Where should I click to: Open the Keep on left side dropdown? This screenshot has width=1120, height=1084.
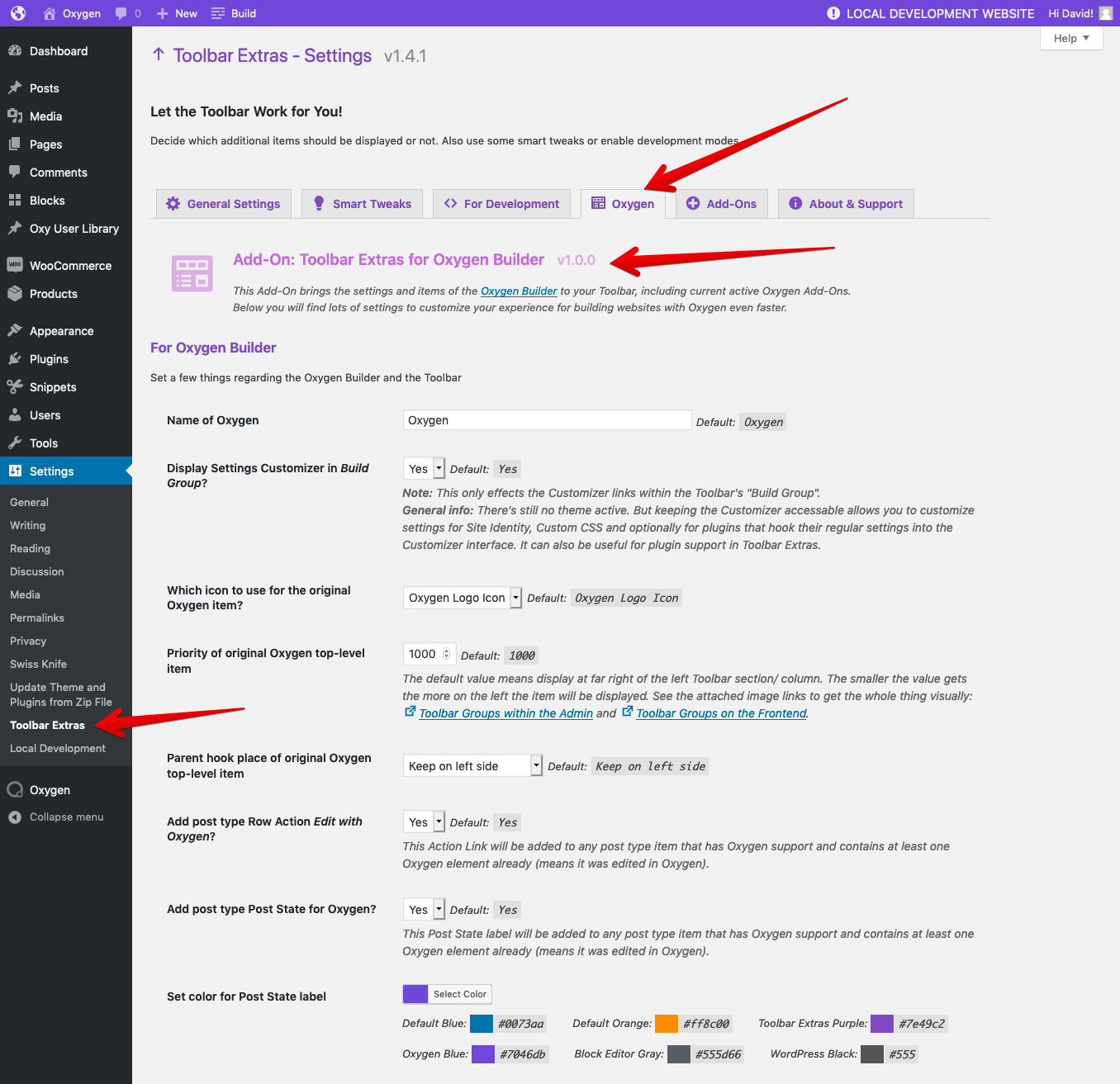(x=472, y=766)
